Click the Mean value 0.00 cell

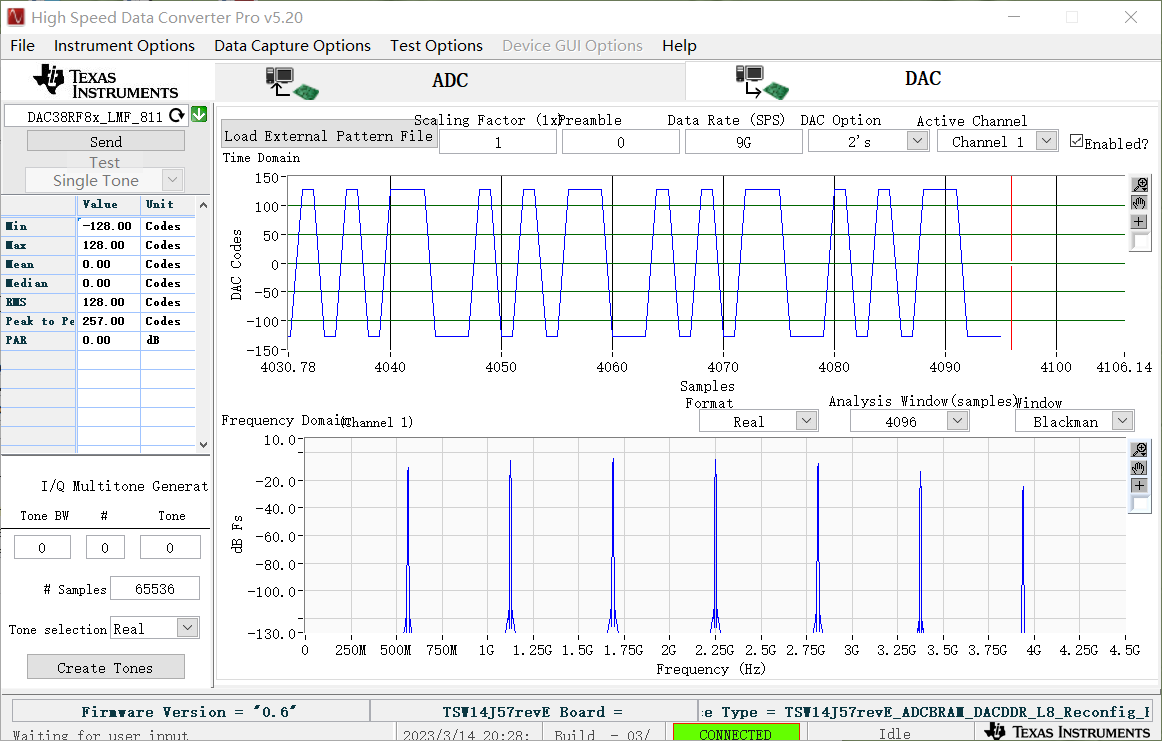(108, 264)
